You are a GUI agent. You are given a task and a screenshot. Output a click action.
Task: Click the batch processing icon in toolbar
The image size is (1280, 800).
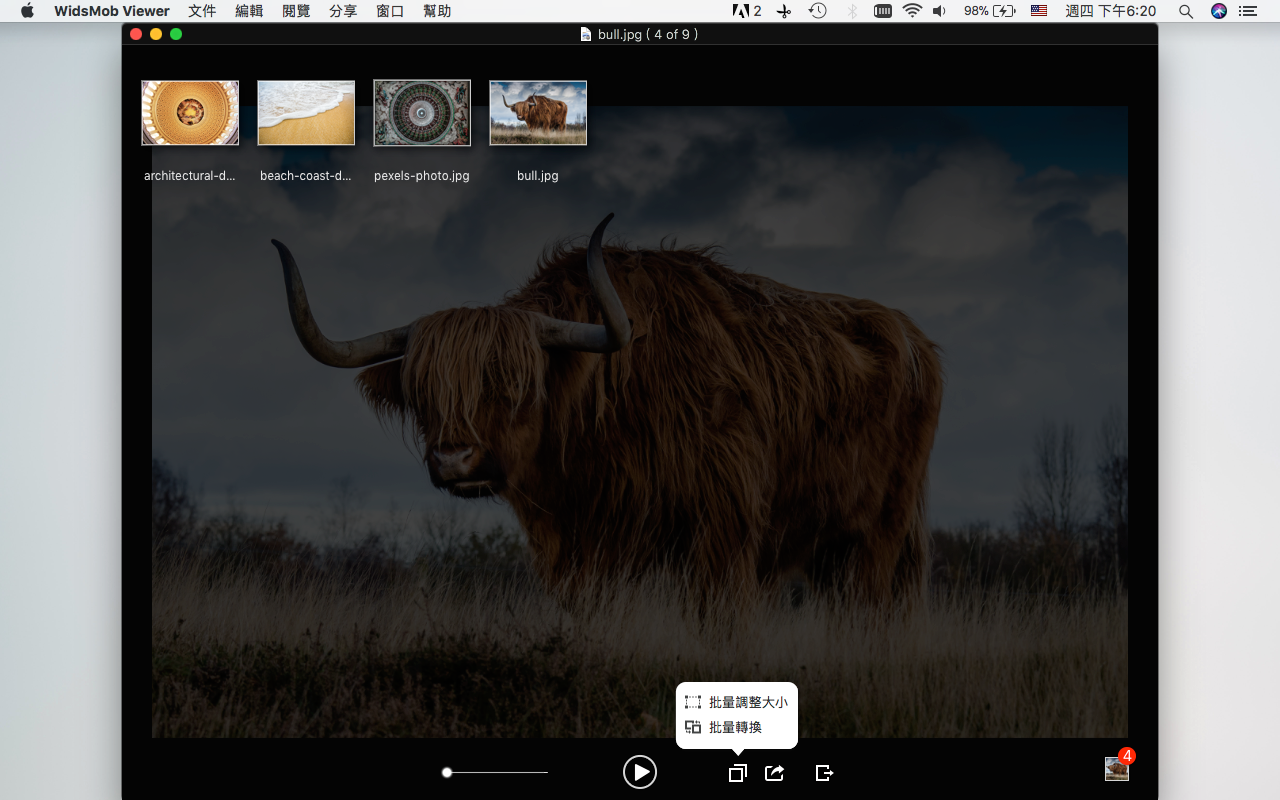point(737,773)
